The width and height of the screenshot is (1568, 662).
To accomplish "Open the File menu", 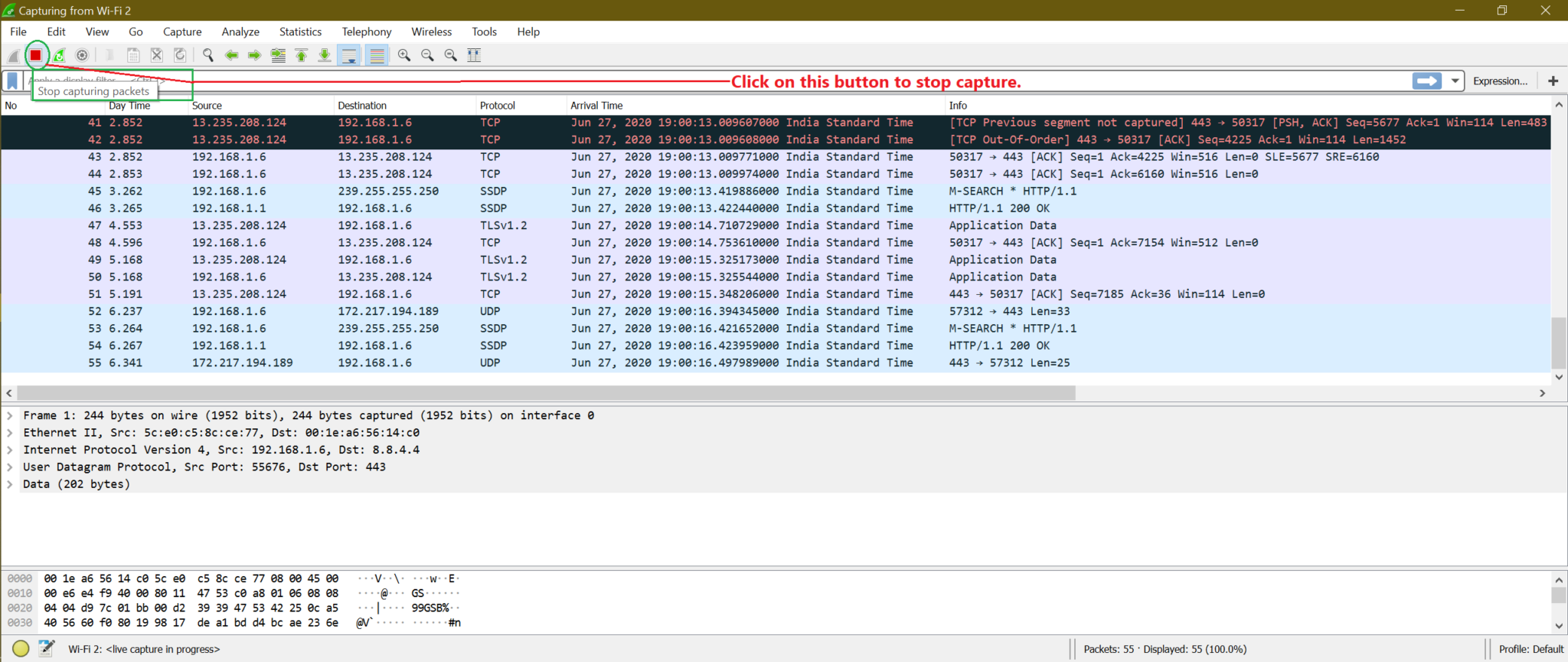I will (x=18, y=31).
